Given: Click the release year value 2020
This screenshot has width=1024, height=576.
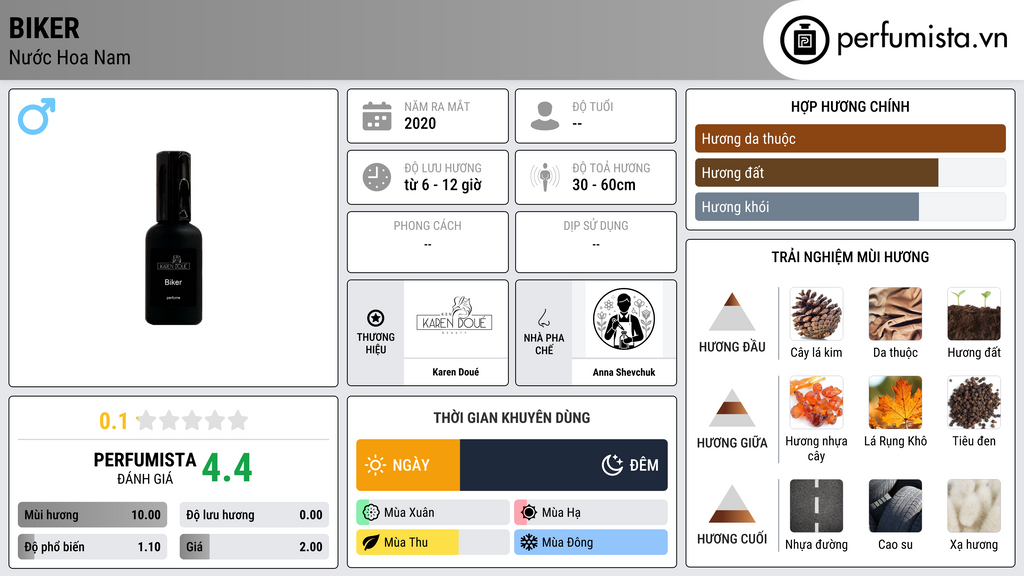Looking at the screenshot, I should 420,123.
